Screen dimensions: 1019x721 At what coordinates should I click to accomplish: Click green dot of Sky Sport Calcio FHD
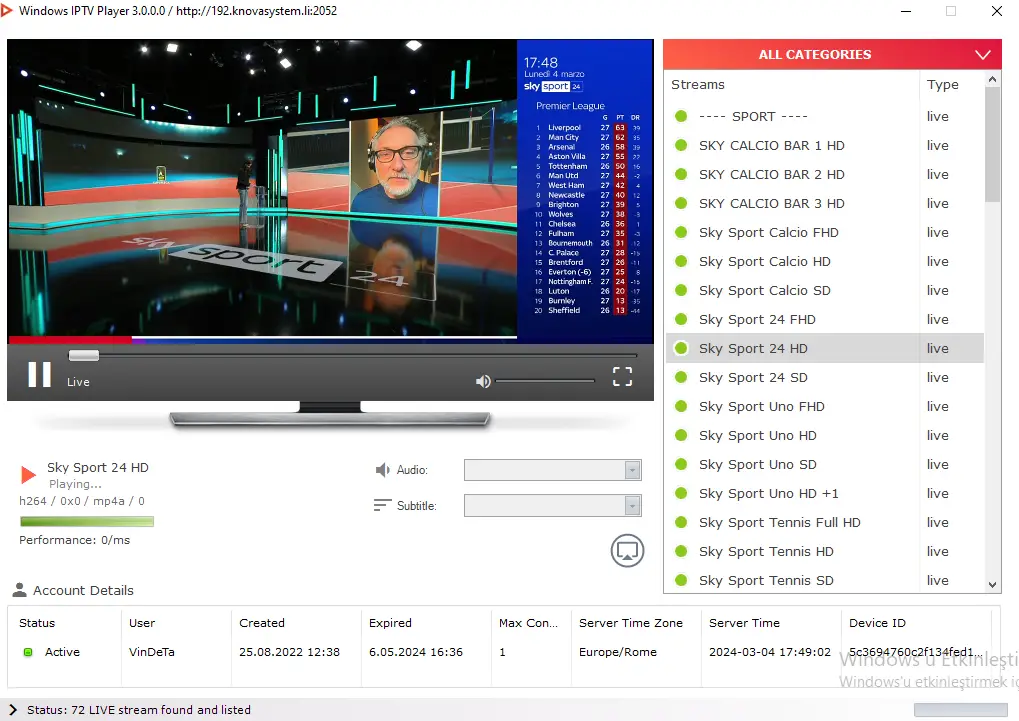coord(681,233)
